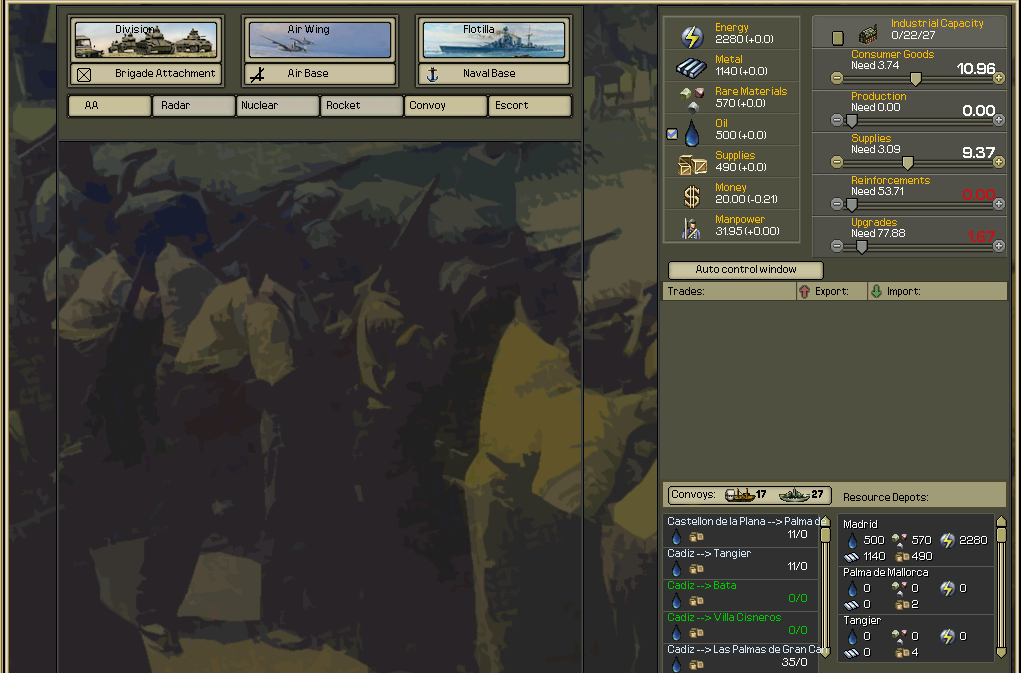Select the Radar build tab

click(193, 106)
